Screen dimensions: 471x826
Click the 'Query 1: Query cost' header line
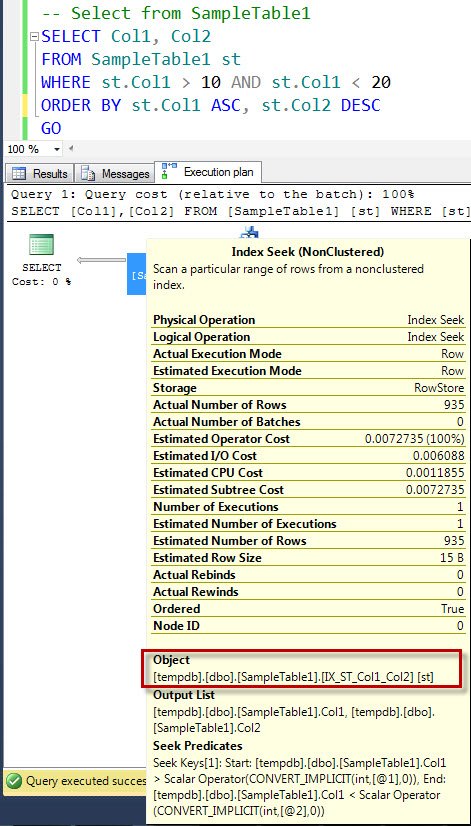213,194
